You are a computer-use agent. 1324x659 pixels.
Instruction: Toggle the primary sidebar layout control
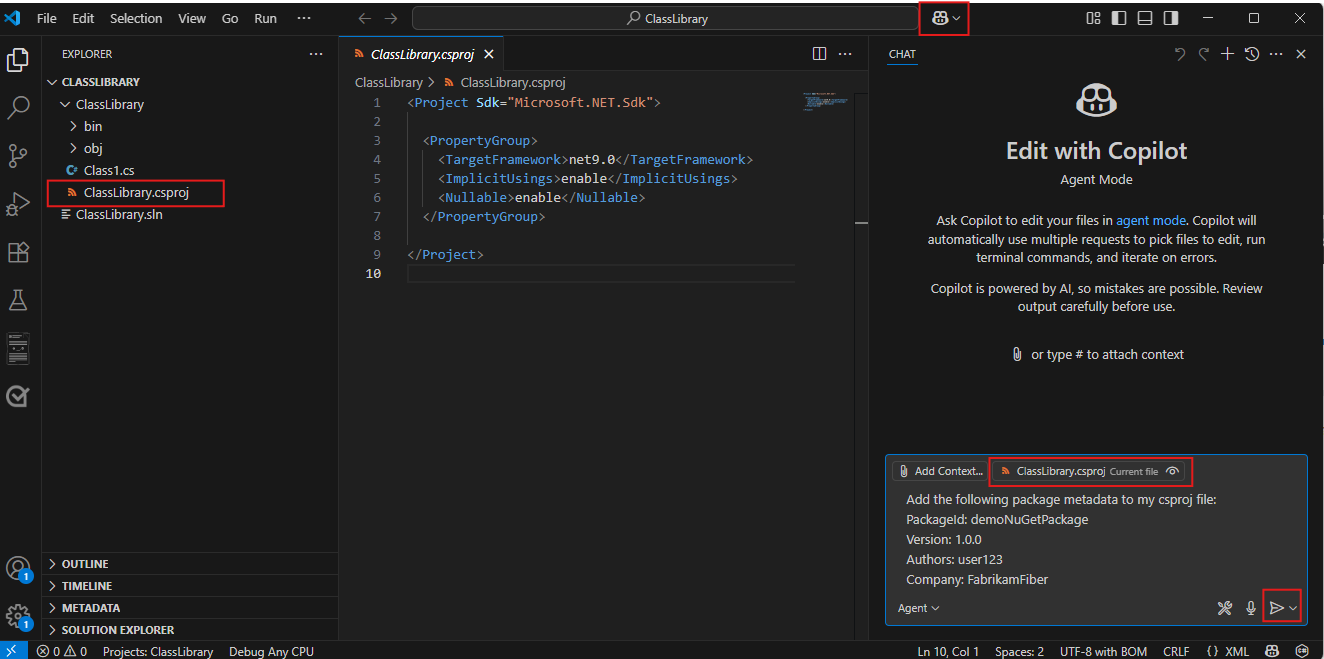[1120, 17]
